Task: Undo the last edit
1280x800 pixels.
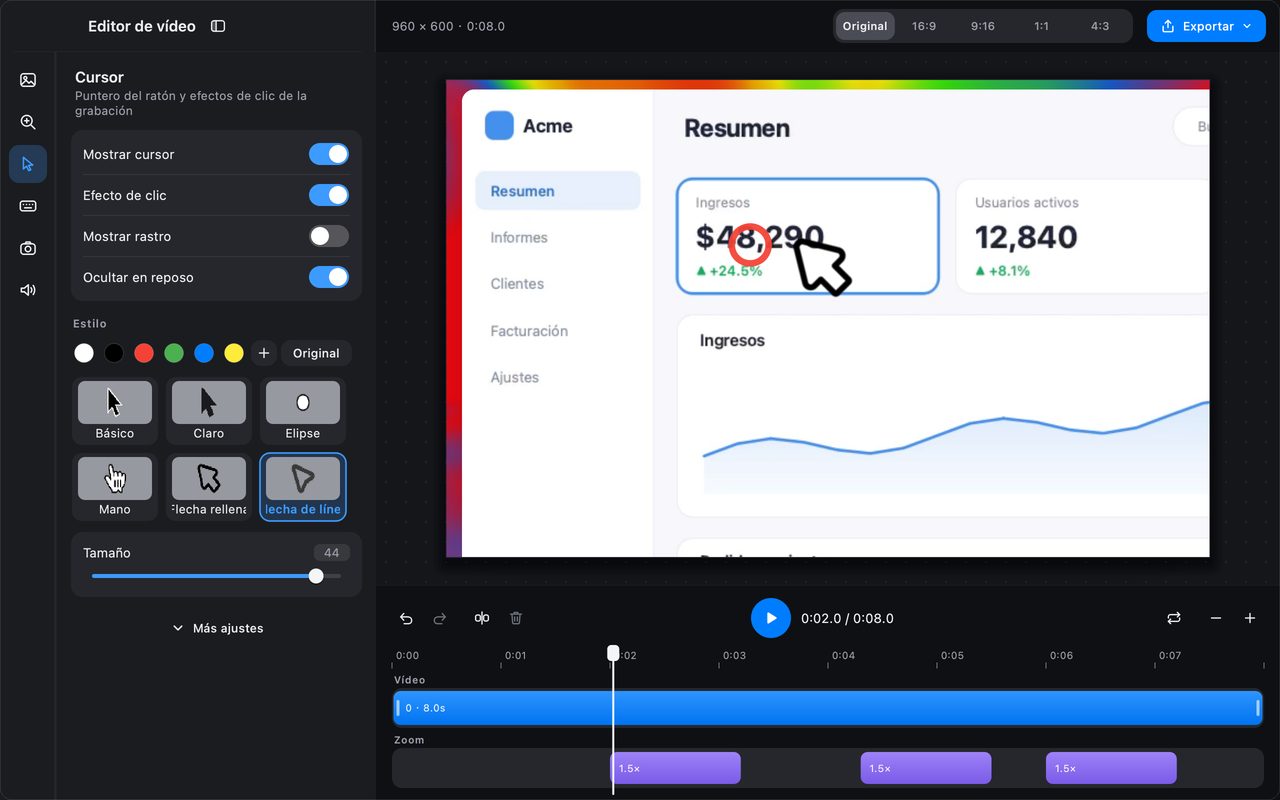Action: 406,618
